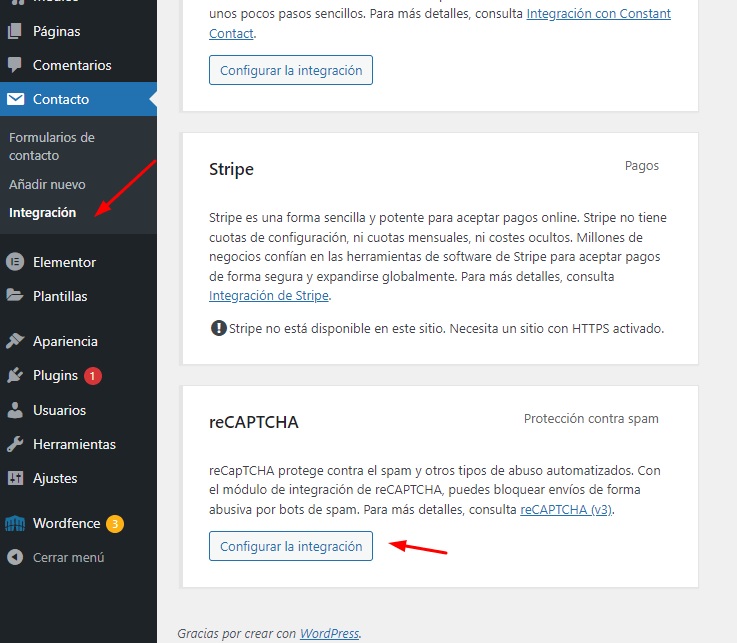This screenshot has height=643, width=737.
Task: Click the Herramientas wrench icon
Action: click(x=15, y=444)
